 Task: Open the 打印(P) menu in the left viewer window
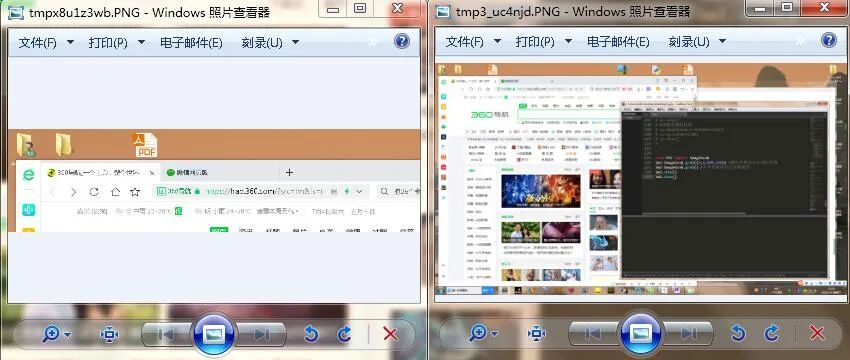click(108, 43)
